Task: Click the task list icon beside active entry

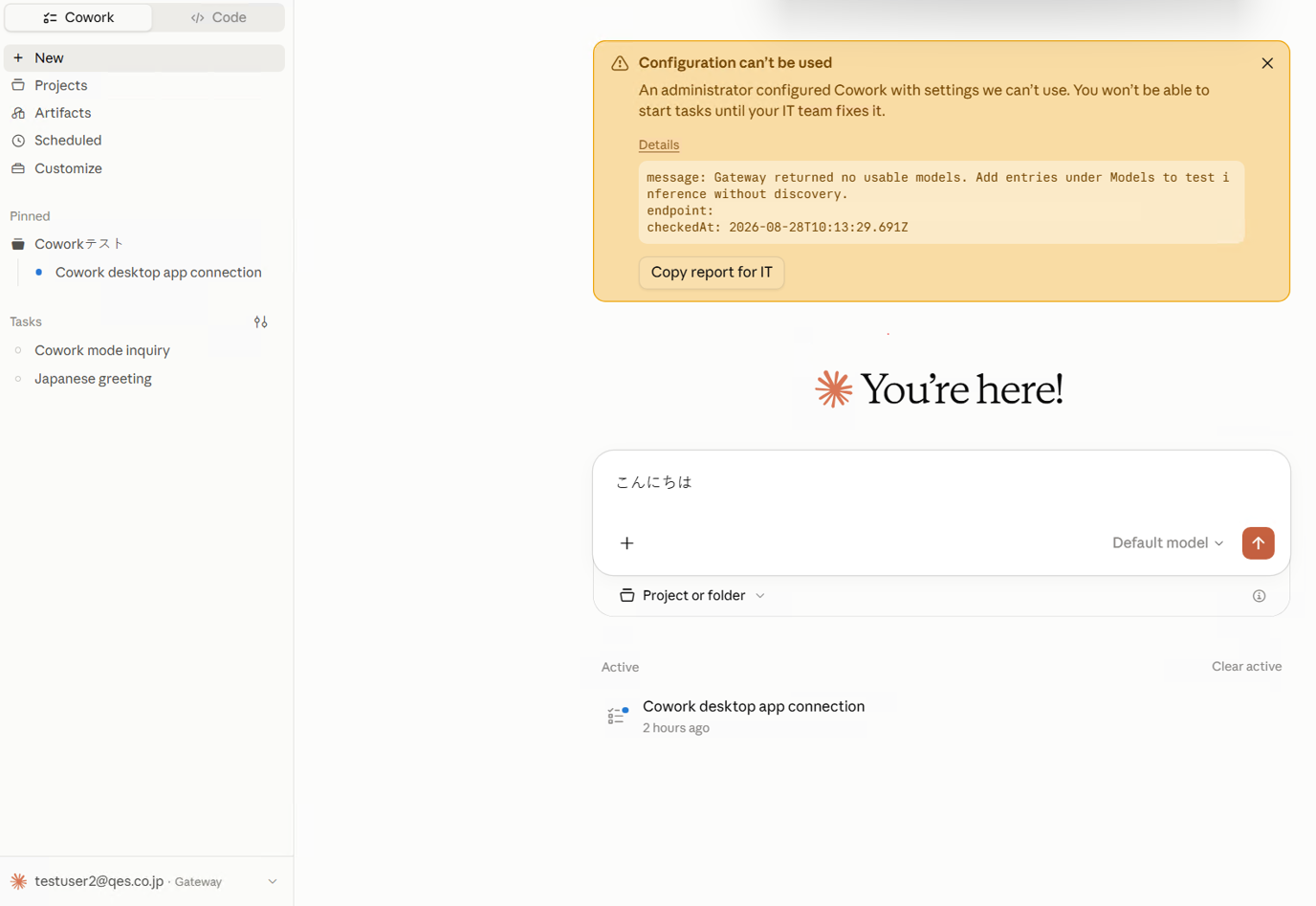Action: (618, 717)
